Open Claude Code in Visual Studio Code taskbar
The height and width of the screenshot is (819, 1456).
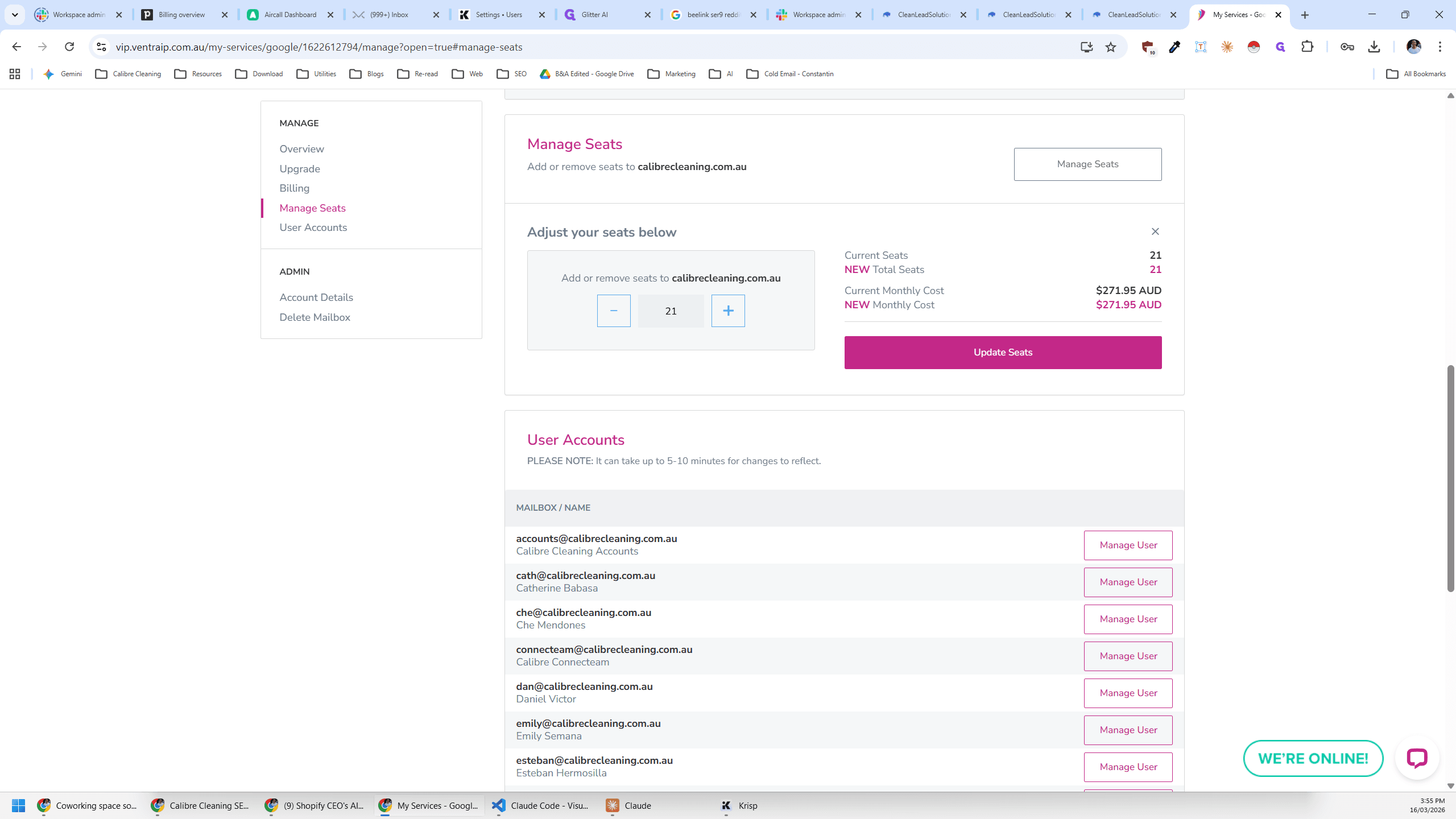coord(541,805)
